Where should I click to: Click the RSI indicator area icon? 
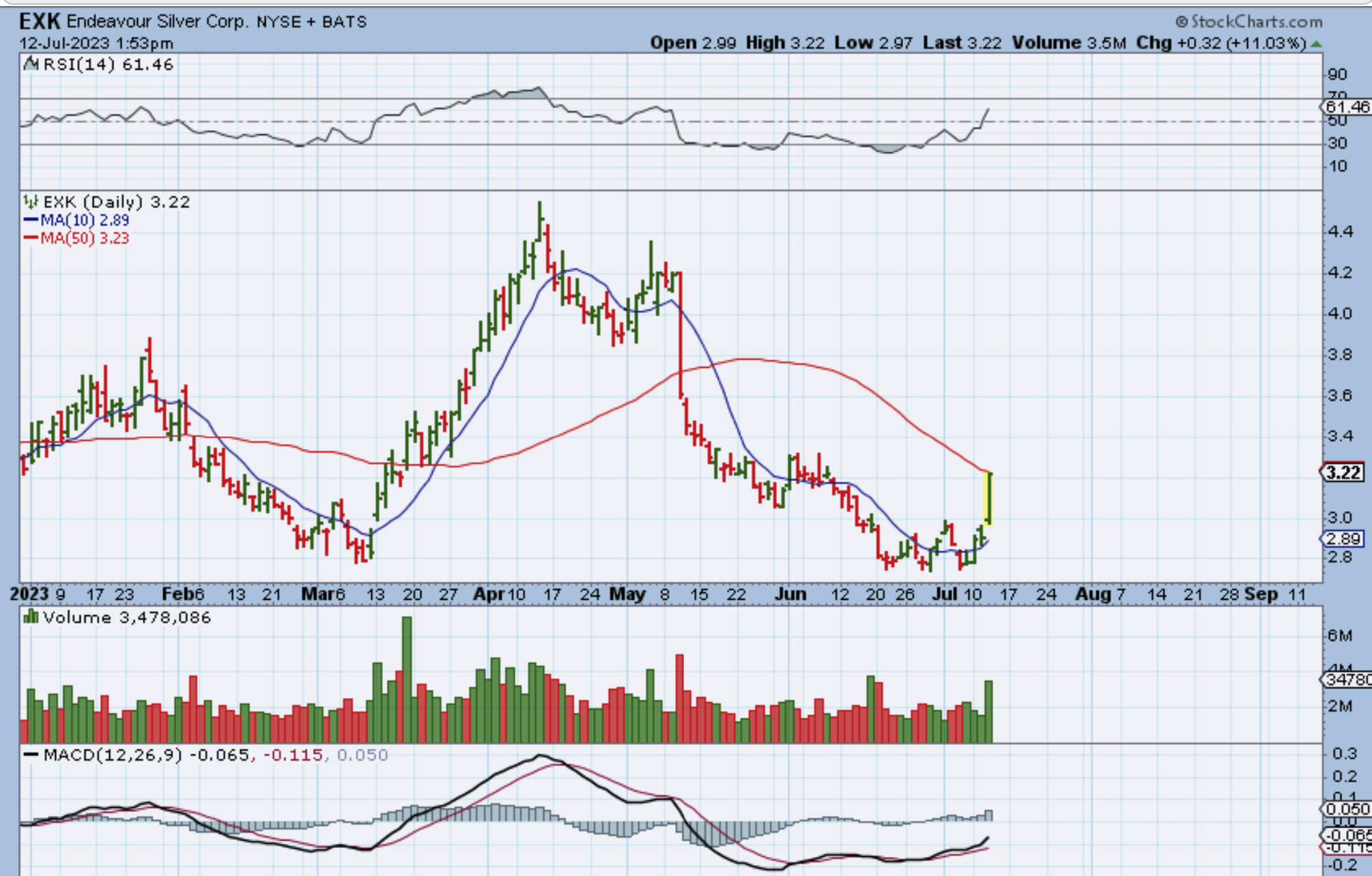click(x=31, y=64)
